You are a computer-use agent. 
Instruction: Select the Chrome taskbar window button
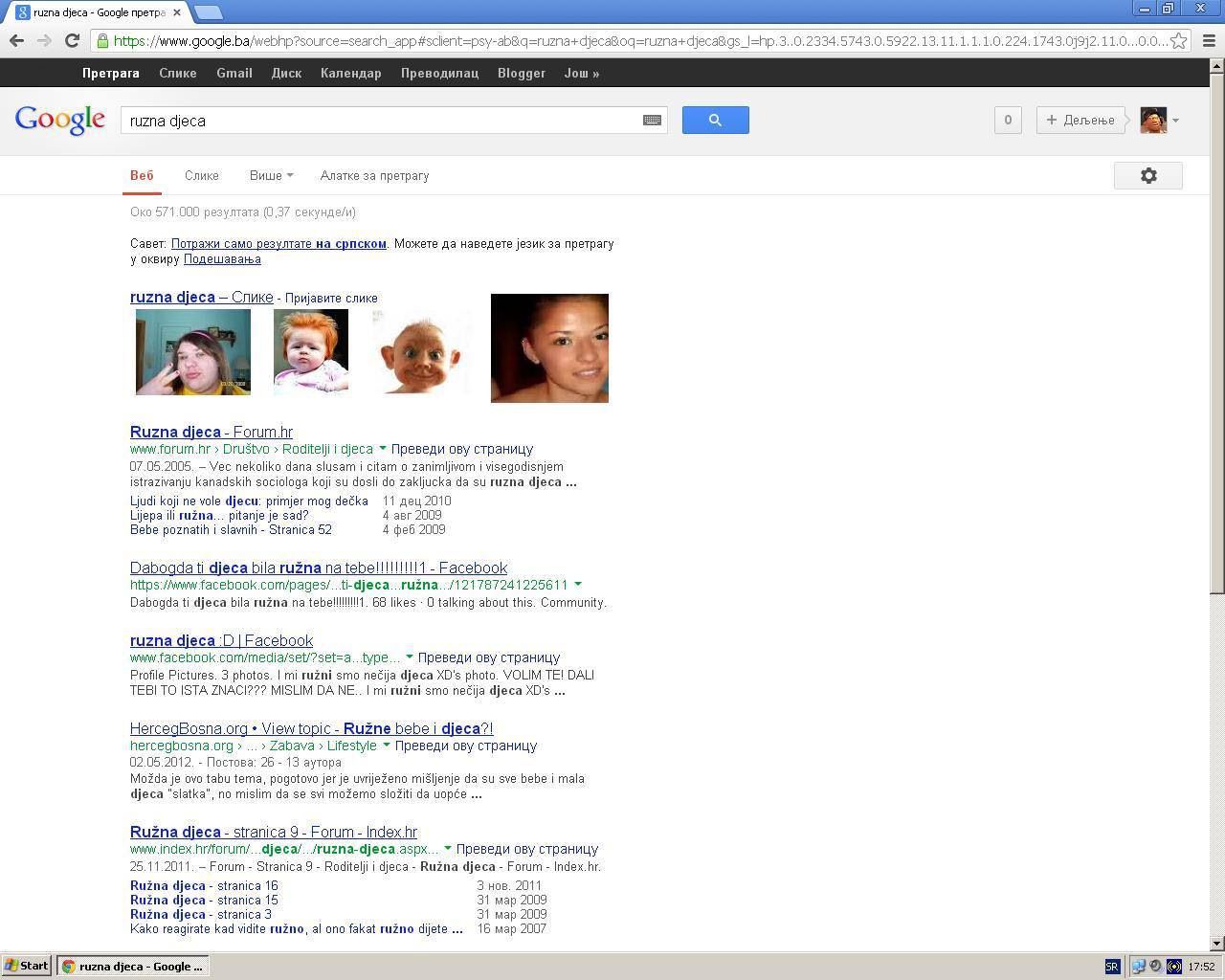tap(132, 966)
